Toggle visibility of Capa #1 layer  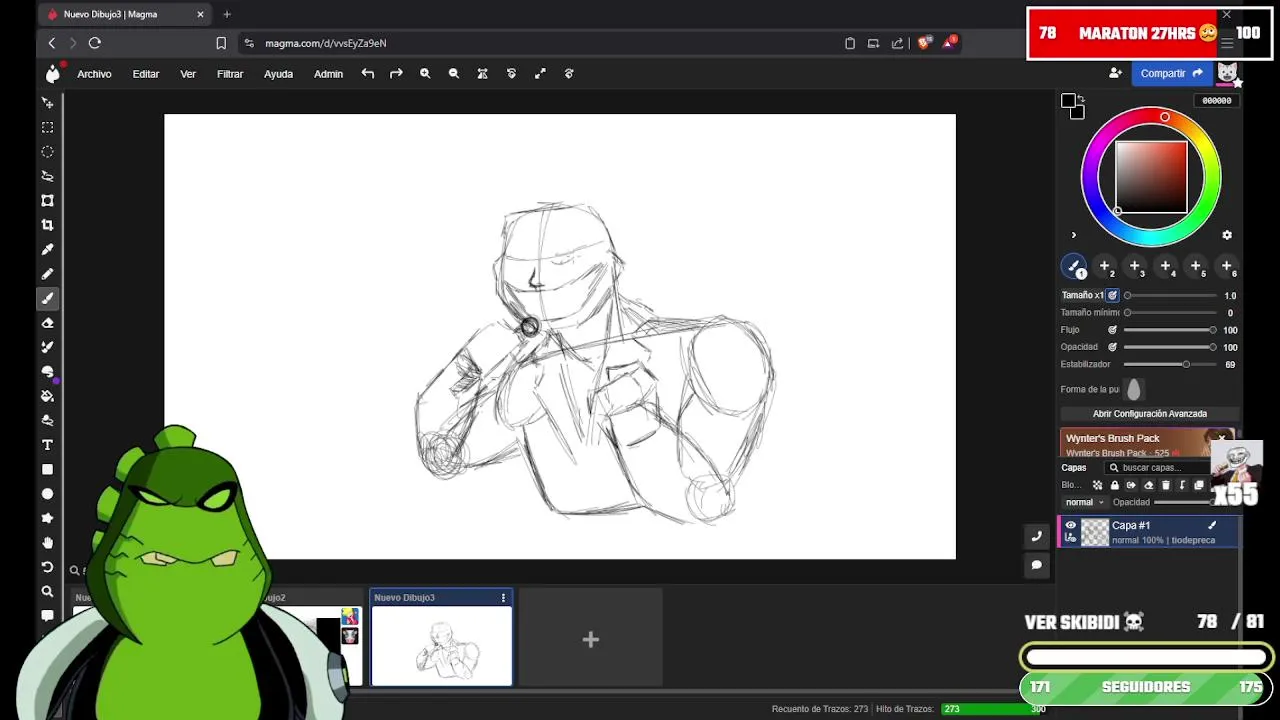(x=1071, y=525)
